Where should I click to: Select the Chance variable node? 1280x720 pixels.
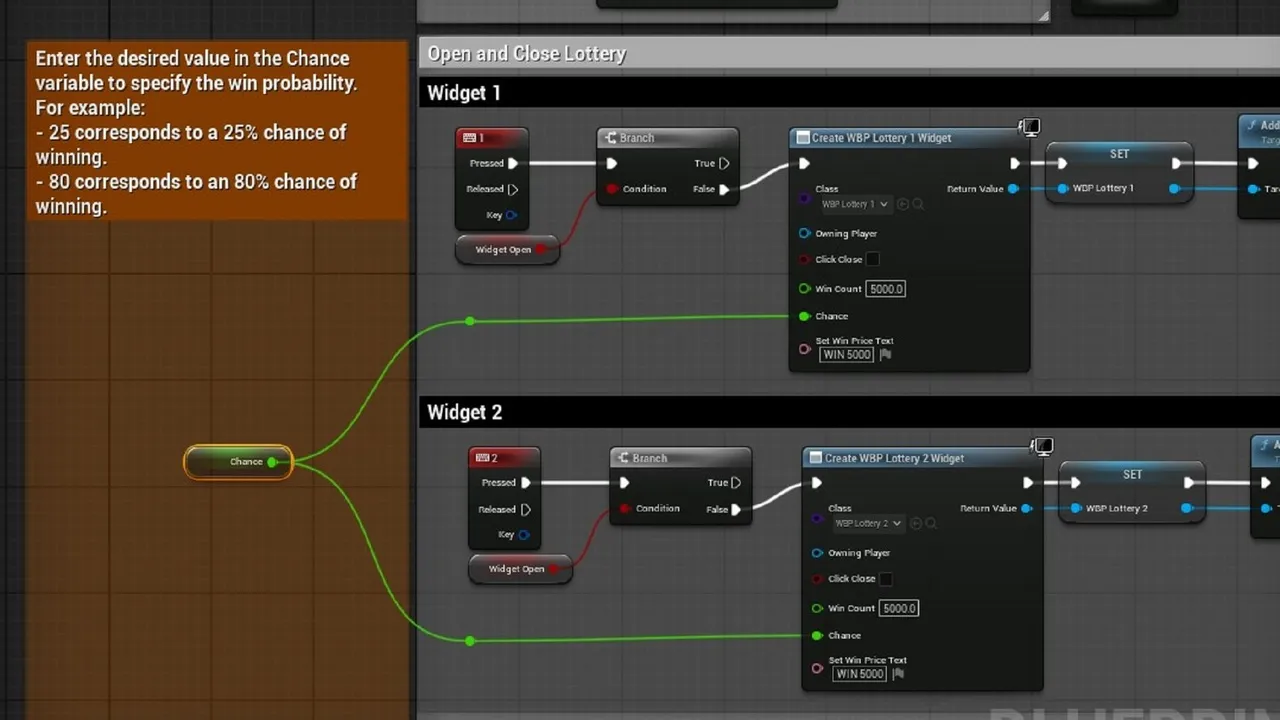(238, 462)
